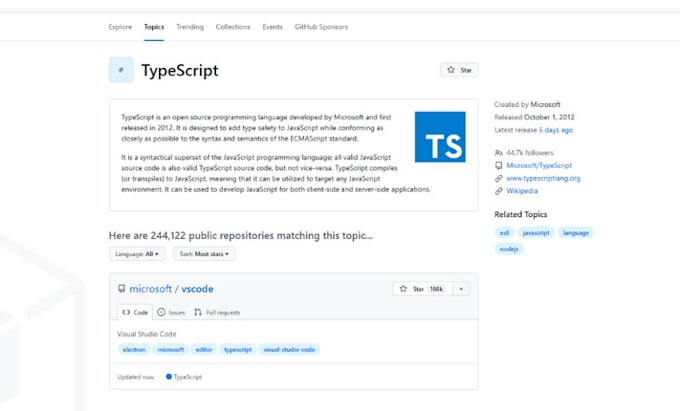Image resolution: width=680 pixels, height=411 pixels.
Task: Click the TypeScript hashtag topic icon
Action: tap(121, 70)
